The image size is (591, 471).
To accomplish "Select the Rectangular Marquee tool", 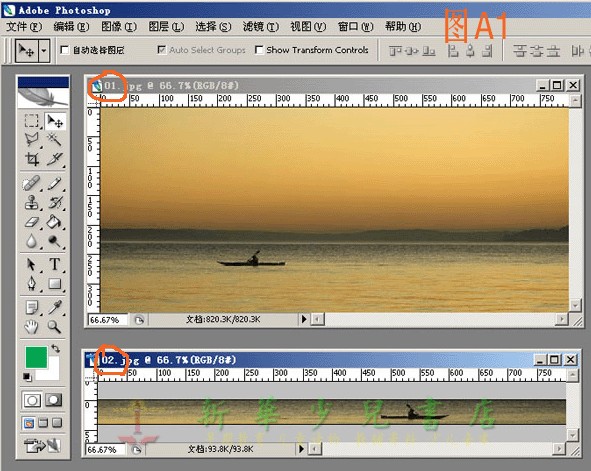I will point(32,121).
